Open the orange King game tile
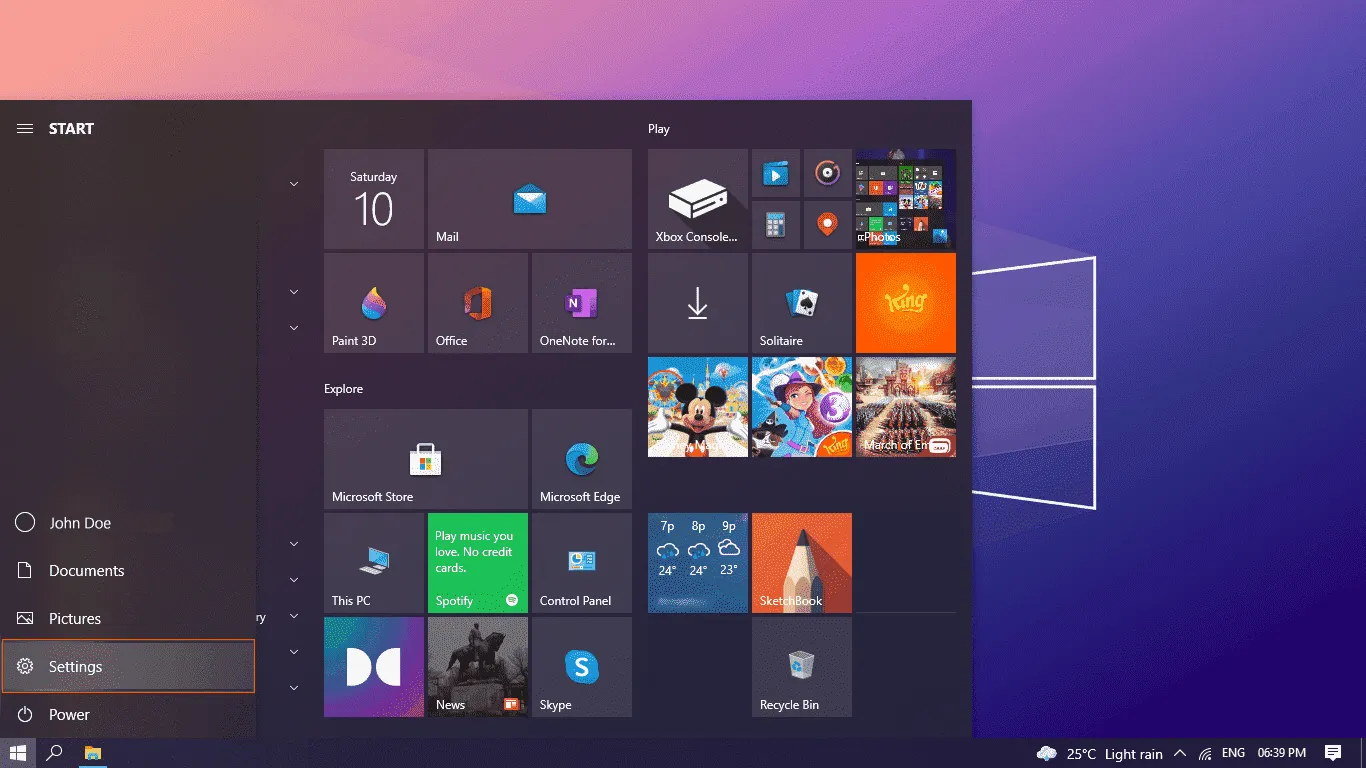 906,303
